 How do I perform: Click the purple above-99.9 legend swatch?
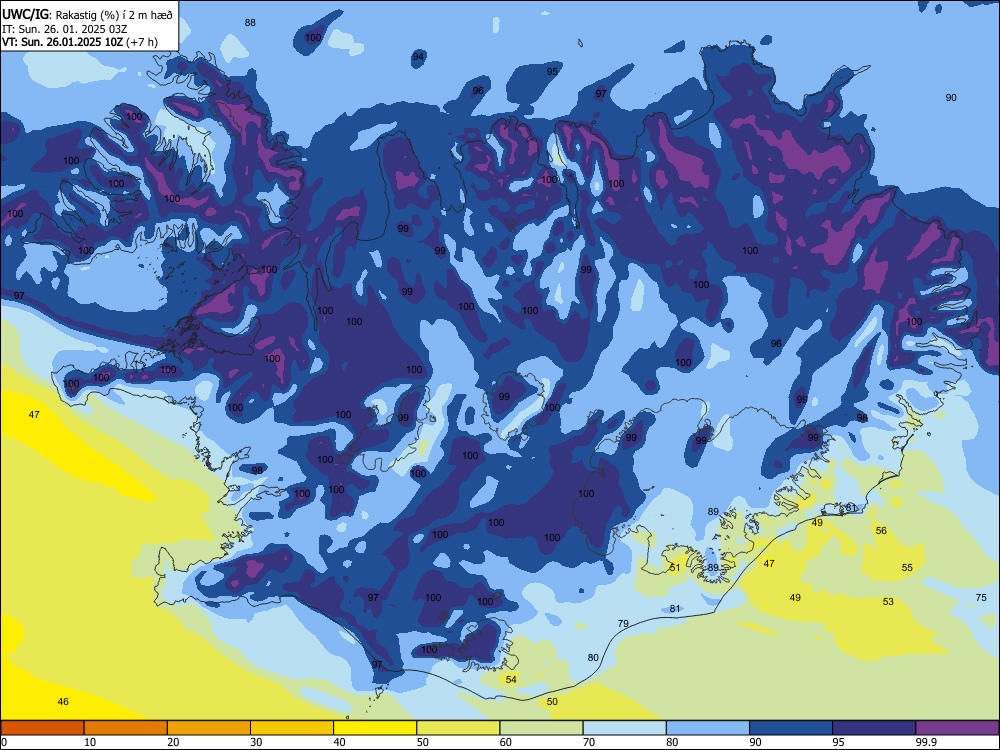click(957, 728)
